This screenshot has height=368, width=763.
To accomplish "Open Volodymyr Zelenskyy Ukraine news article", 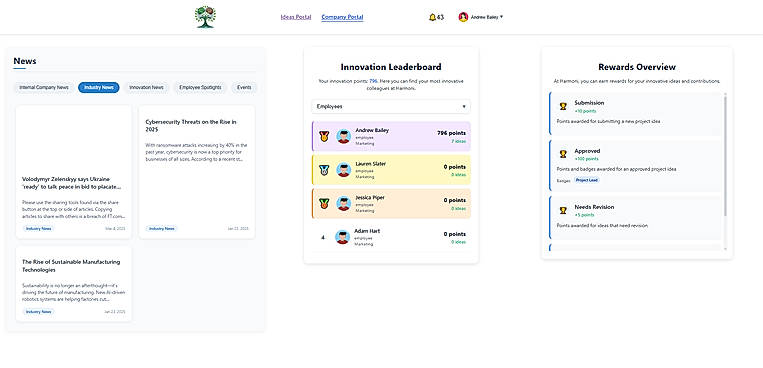I will click(73, 172).
